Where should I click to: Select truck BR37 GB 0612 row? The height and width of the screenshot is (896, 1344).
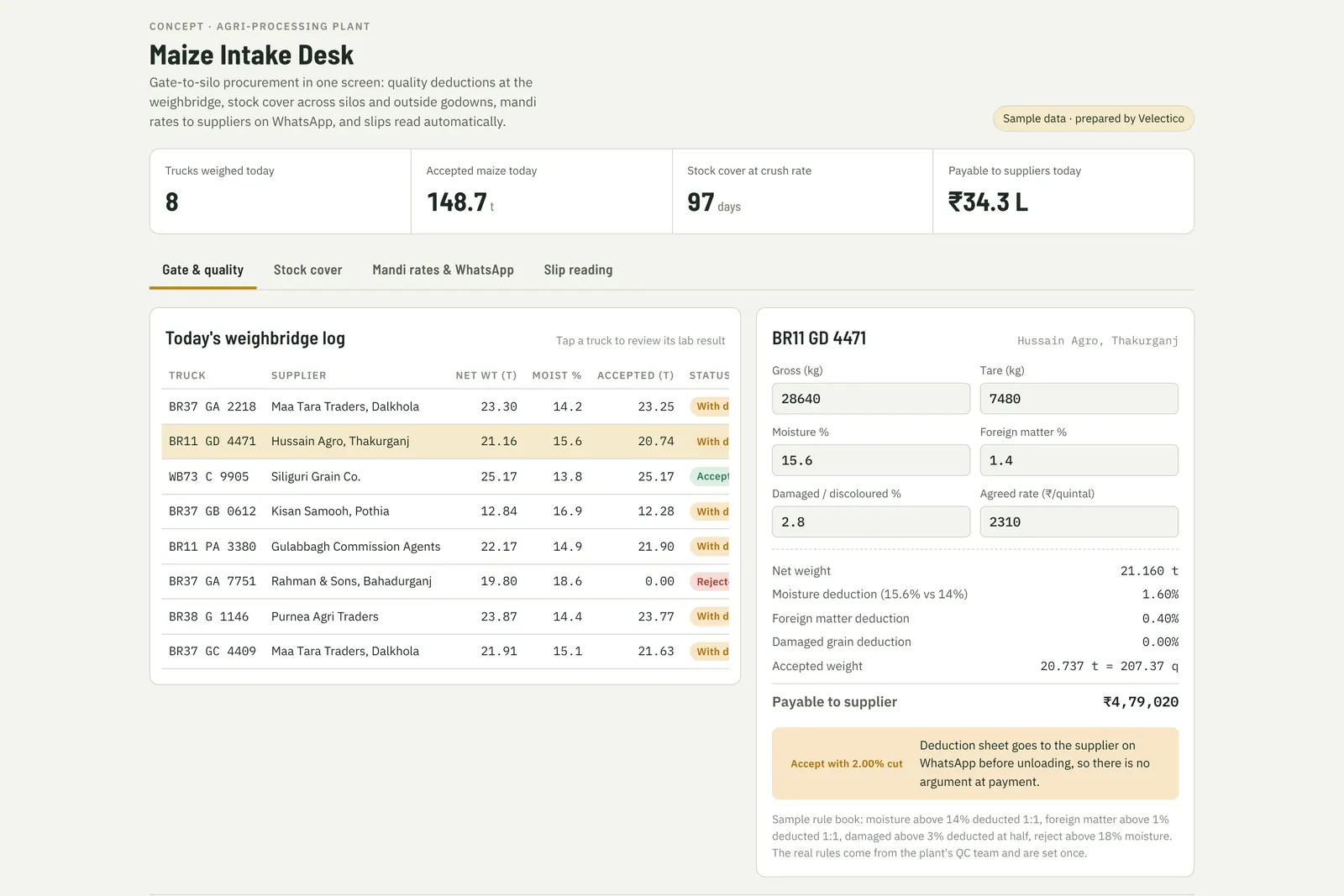point(445,511)
